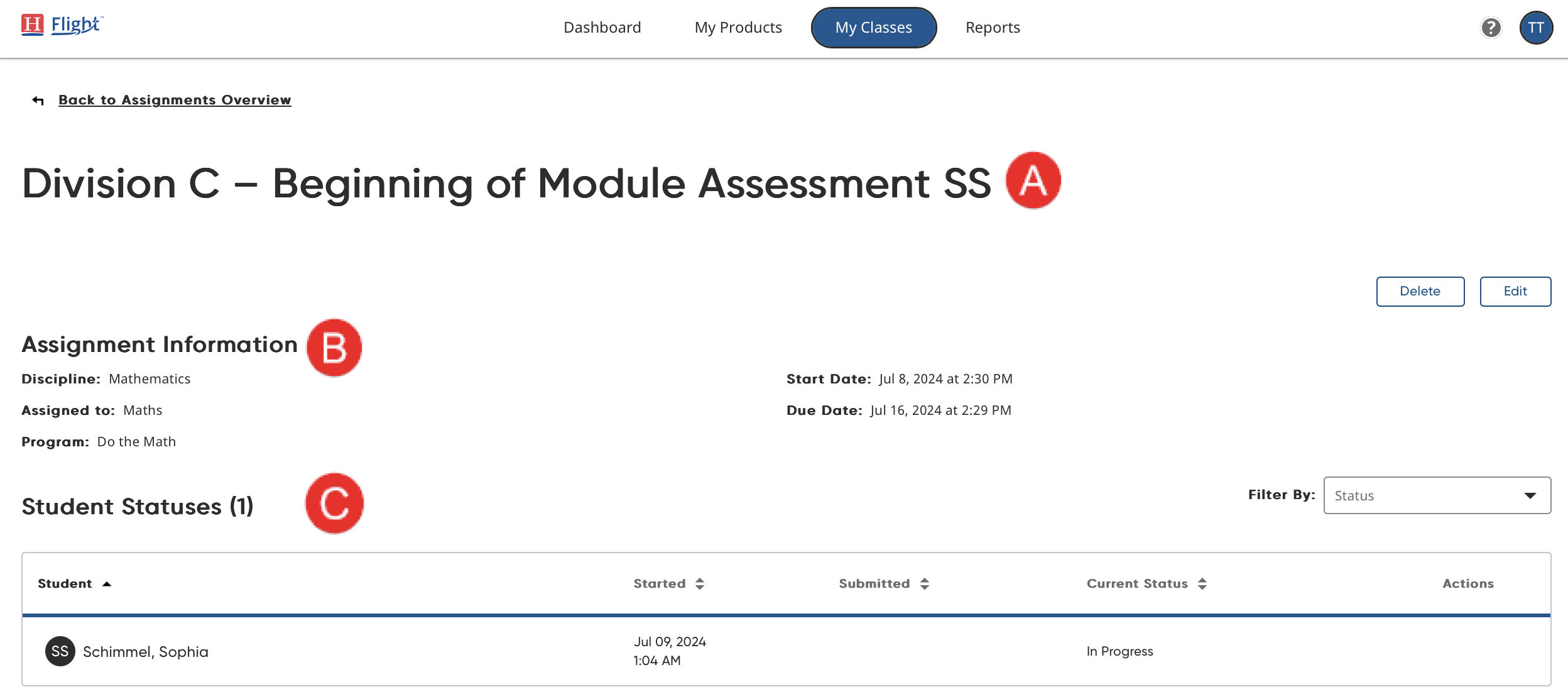Click the SS student avatar icon
Image resolution: width=1568 pixels, height=699 pixels.
[60, 651]
